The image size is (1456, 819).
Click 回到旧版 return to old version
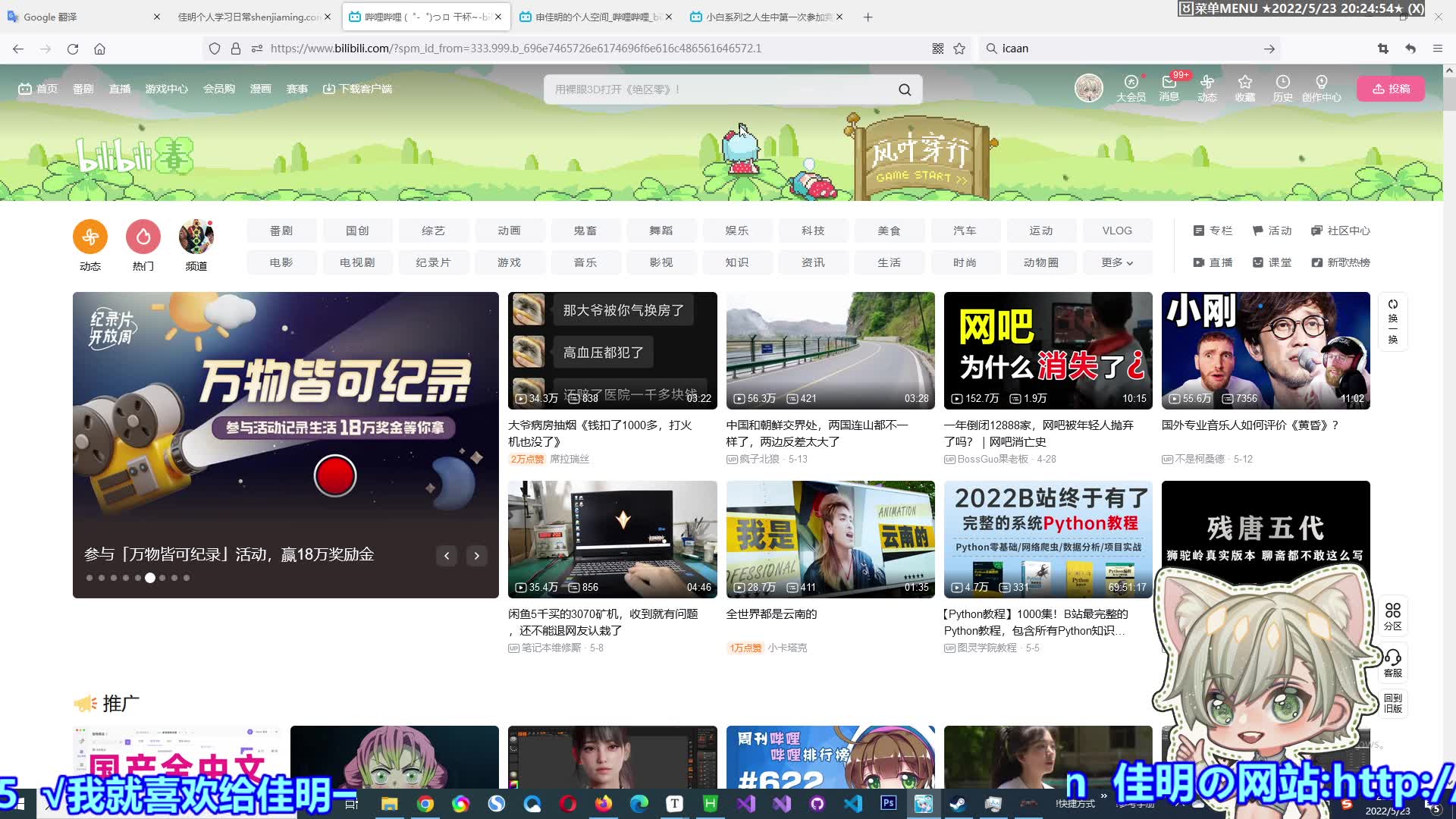click(1393, 703)
